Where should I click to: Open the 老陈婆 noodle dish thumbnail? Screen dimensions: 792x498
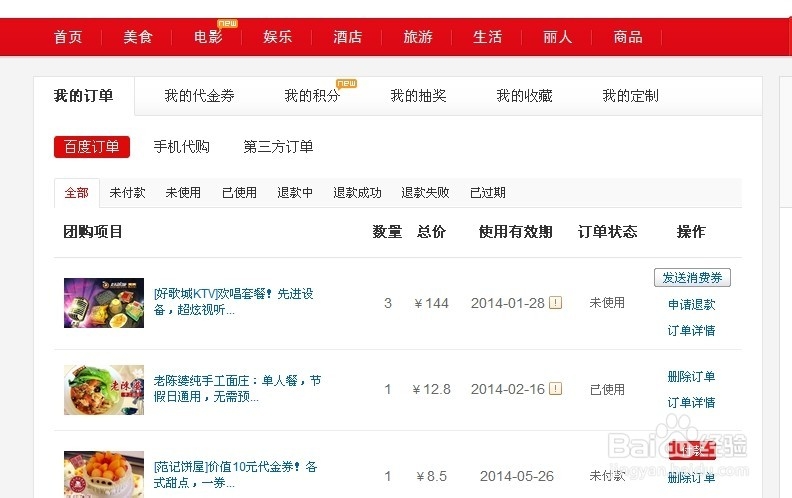tap(104, 390)
